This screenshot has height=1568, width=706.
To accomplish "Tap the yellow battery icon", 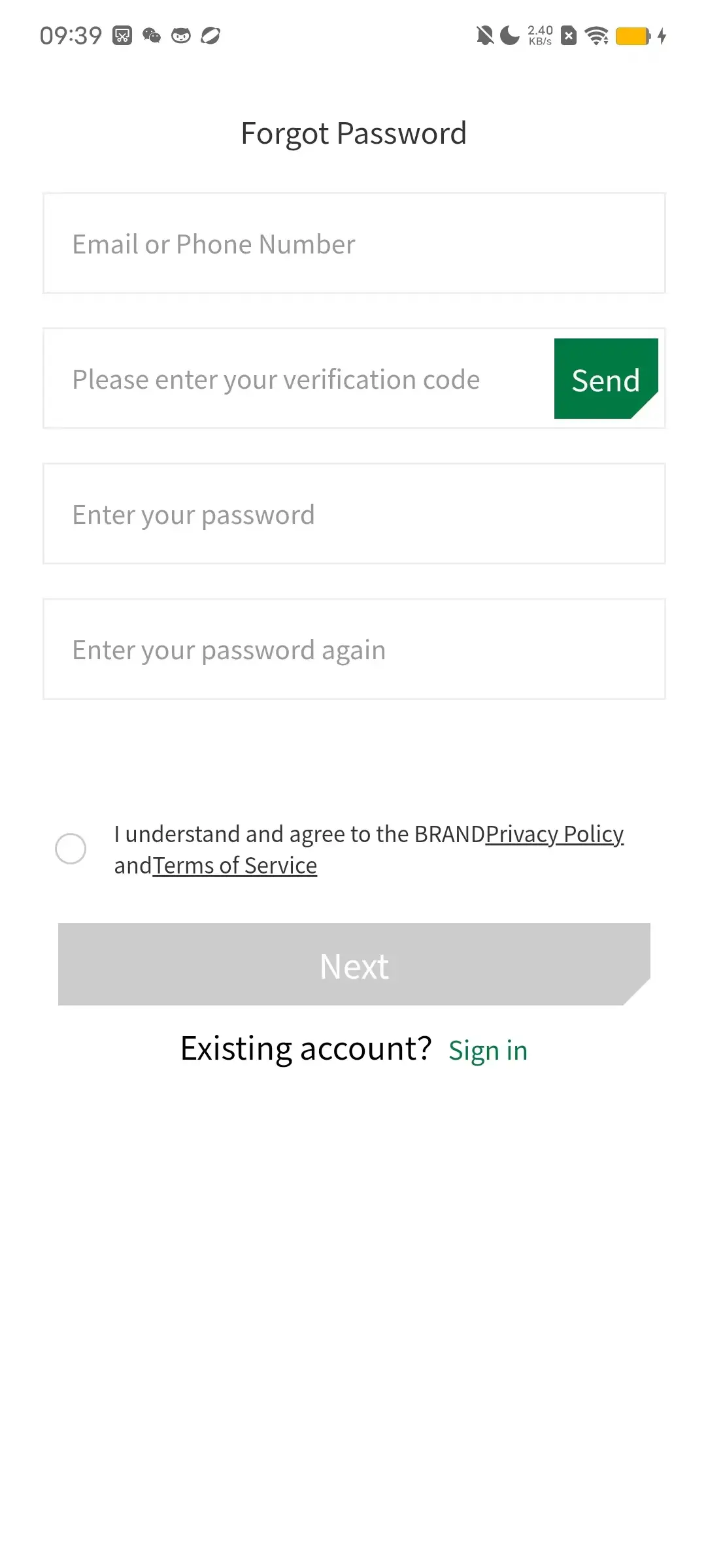I will [633, 36].
